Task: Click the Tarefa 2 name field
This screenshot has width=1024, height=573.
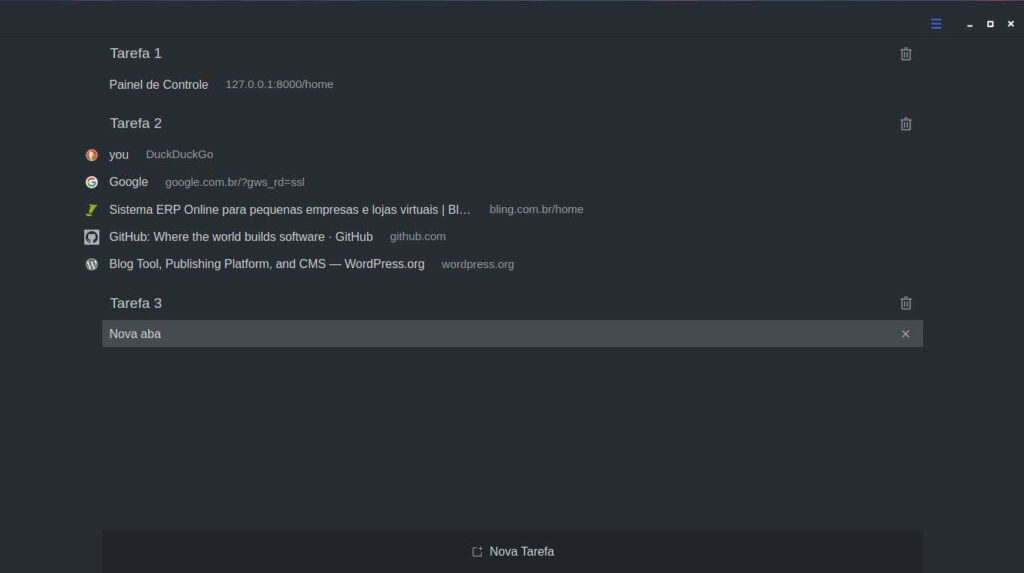Action: pos(136,124)
